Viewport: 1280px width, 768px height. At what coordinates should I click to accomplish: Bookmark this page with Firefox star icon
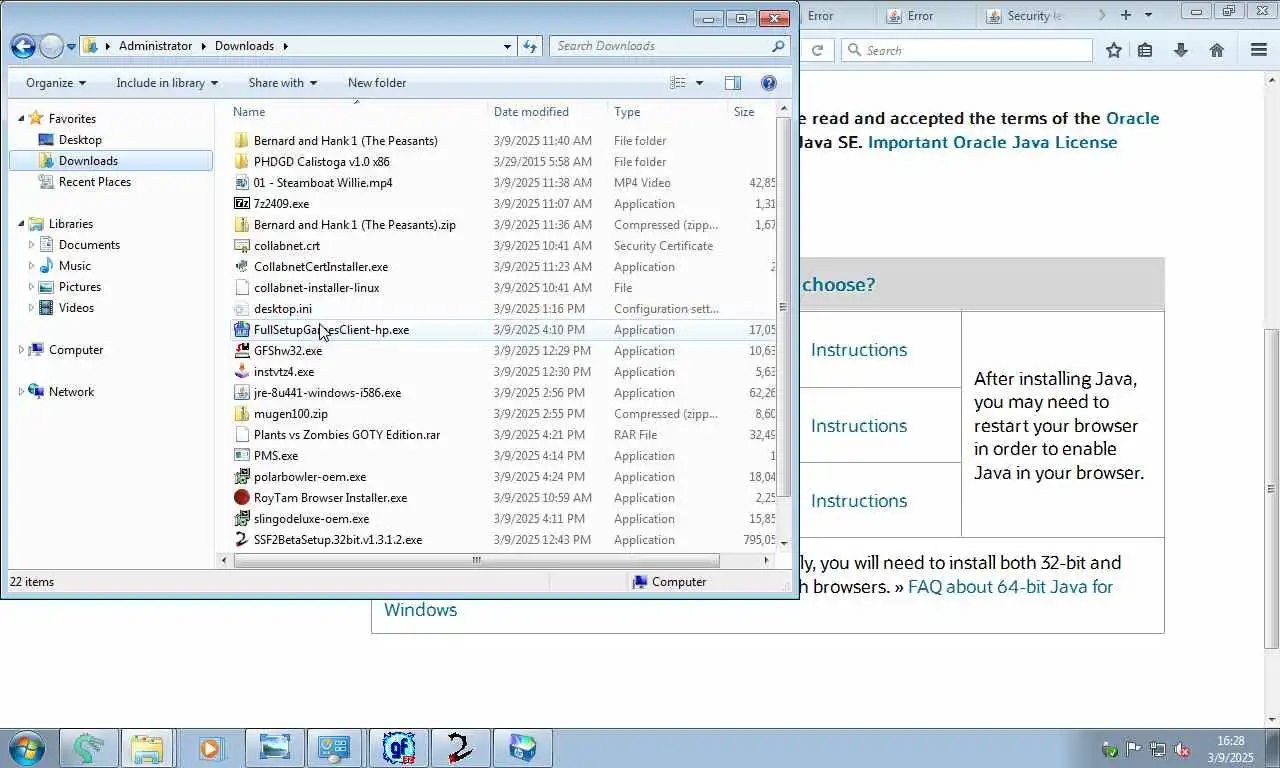1114,50
